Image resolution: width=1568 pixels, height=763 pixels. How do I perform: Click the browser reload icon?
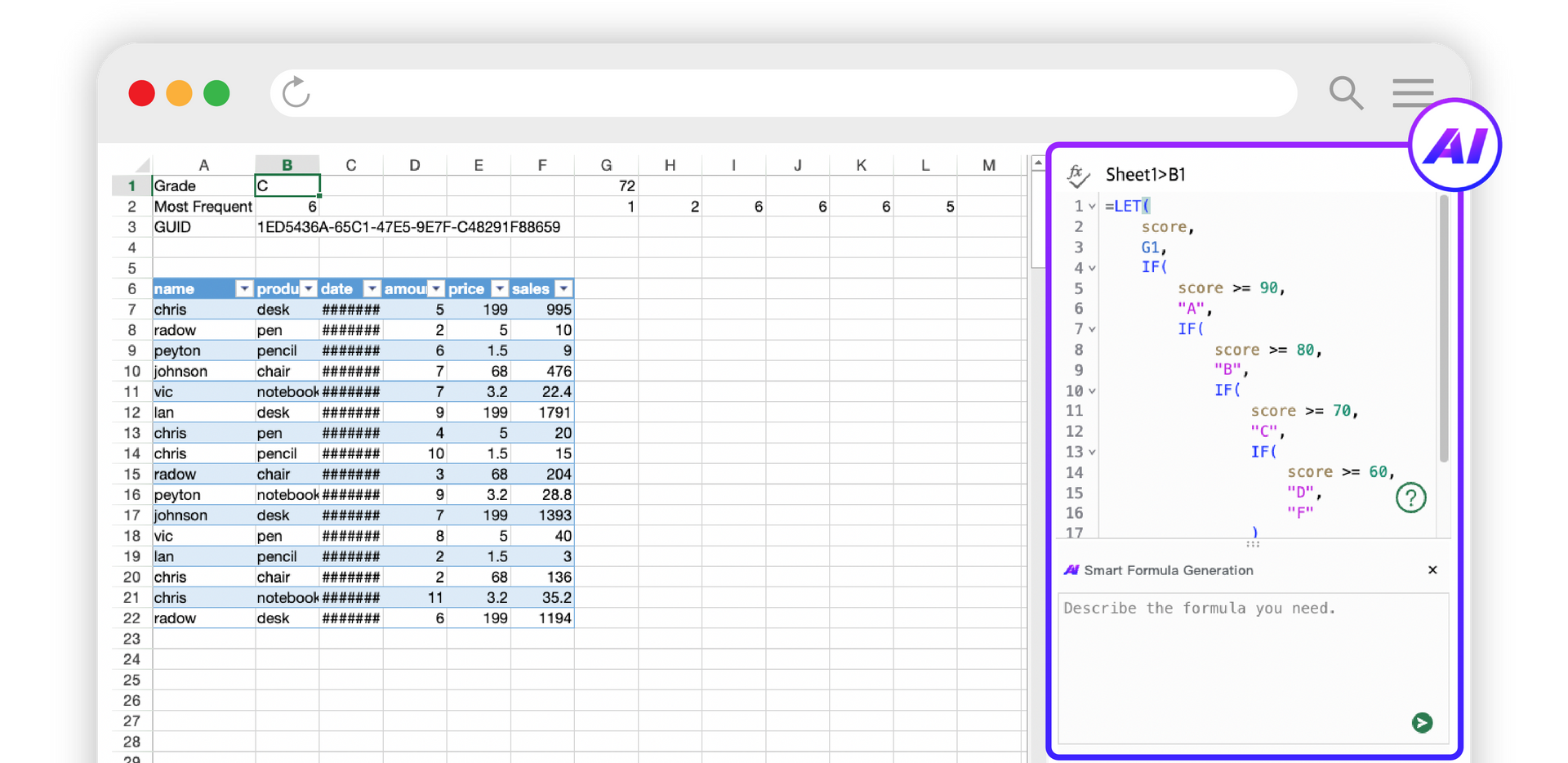click(x=296, y=92)
